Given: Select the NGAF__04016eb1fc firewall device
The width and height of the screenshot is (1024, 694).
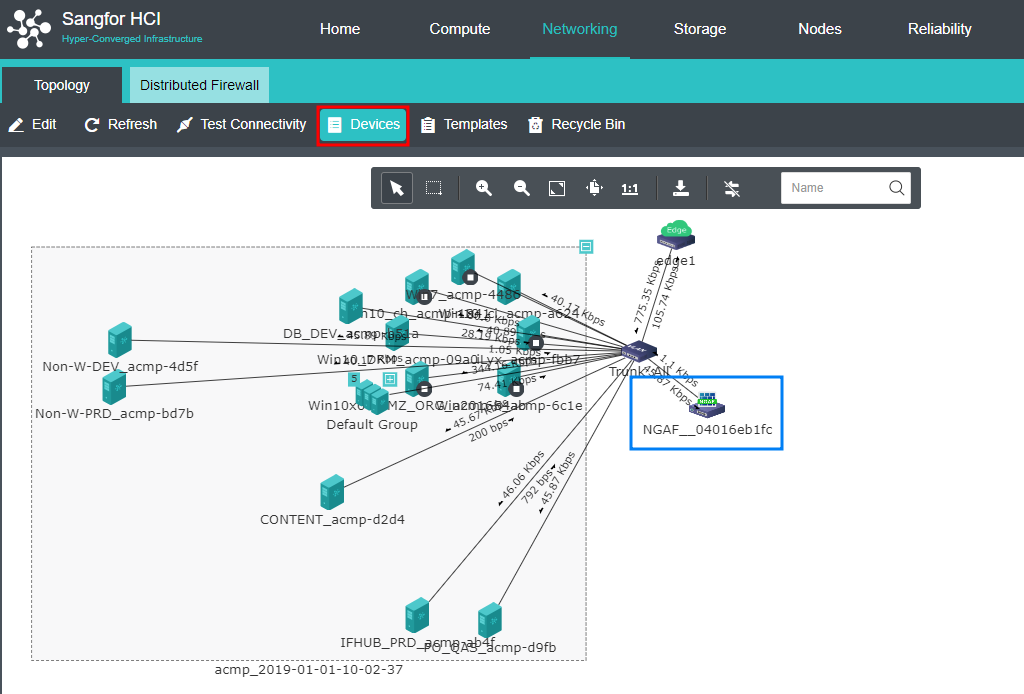Looking at the screenshot, I should pos(707,405).
